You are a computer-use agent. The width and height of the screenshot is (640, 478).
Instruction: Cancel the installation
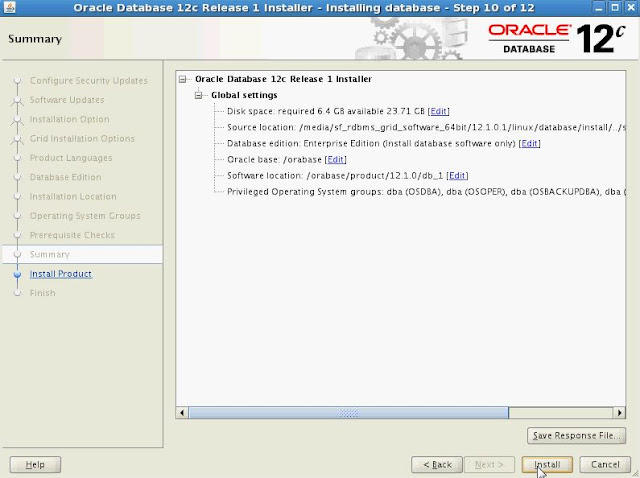click(x=605, y=465)
